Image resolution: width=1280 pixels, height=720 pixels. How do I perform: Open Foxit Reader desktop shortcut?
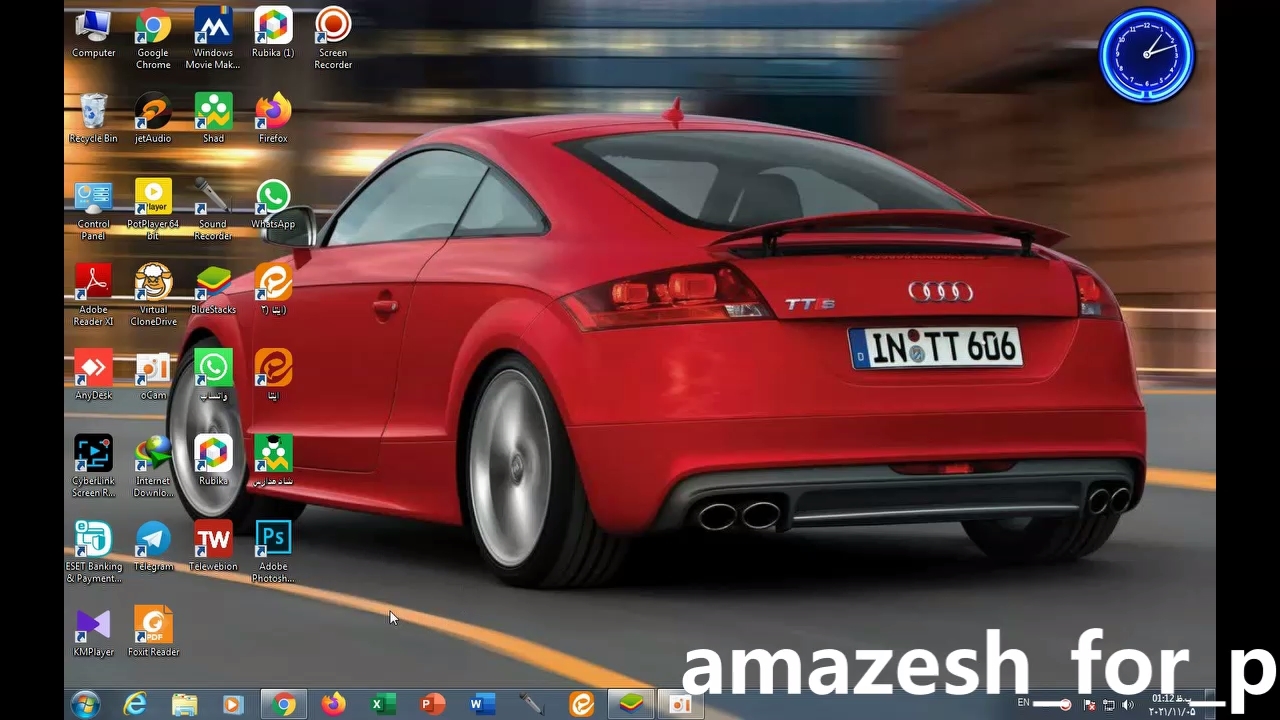[153, 626]
